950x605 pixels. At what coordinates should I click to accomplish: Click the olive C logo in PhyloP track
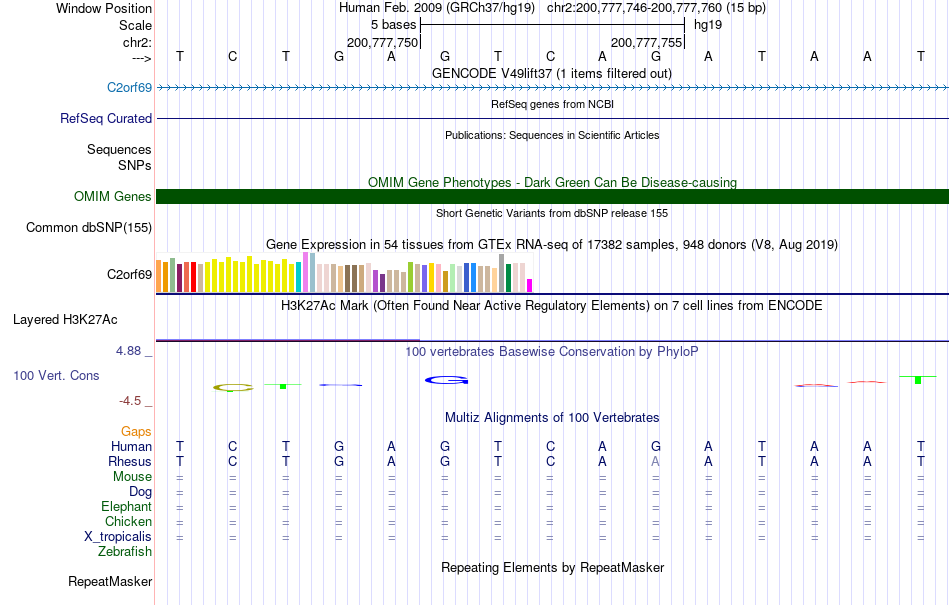tap(233, 388)
